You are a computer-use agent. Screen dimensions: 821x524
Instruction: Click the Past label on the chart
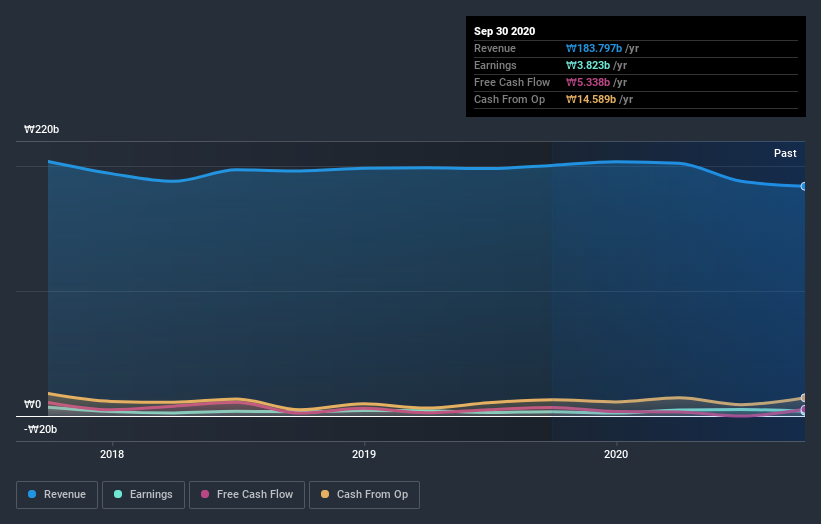point(785,153)
